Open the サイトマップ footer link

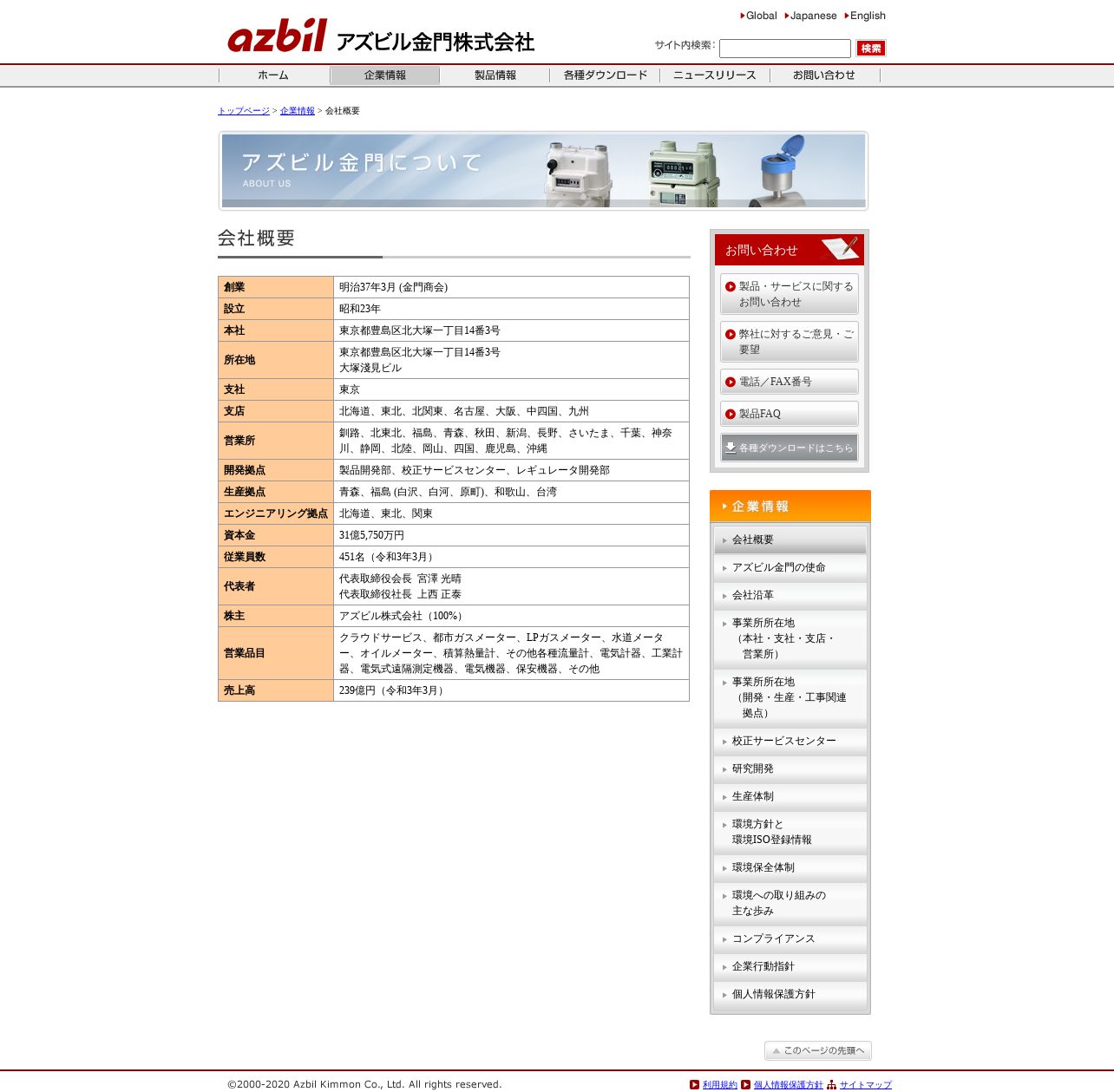coord(865,1085)
